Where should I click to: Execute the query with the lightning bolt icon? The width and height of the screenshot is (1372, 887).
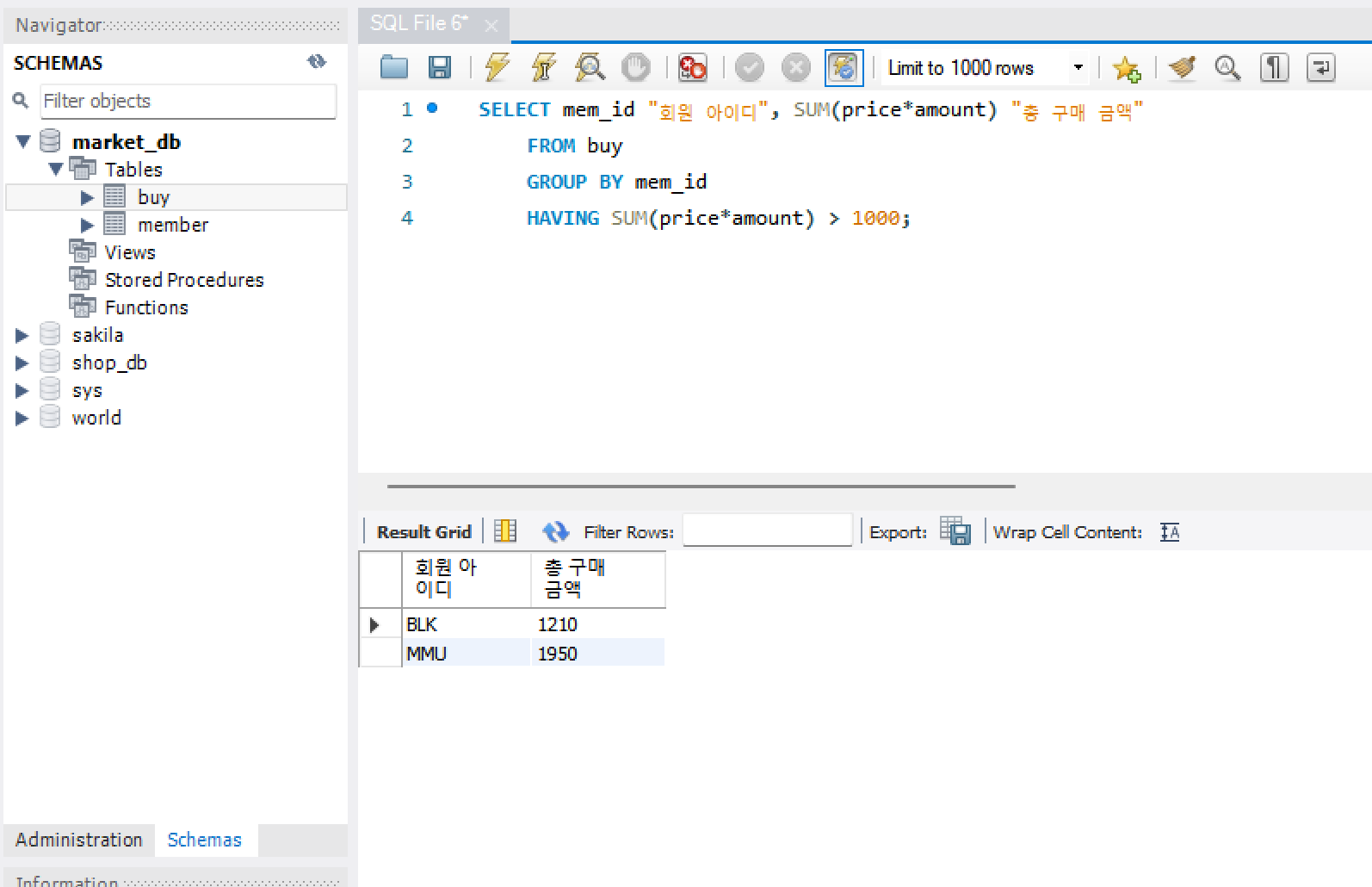498,67
